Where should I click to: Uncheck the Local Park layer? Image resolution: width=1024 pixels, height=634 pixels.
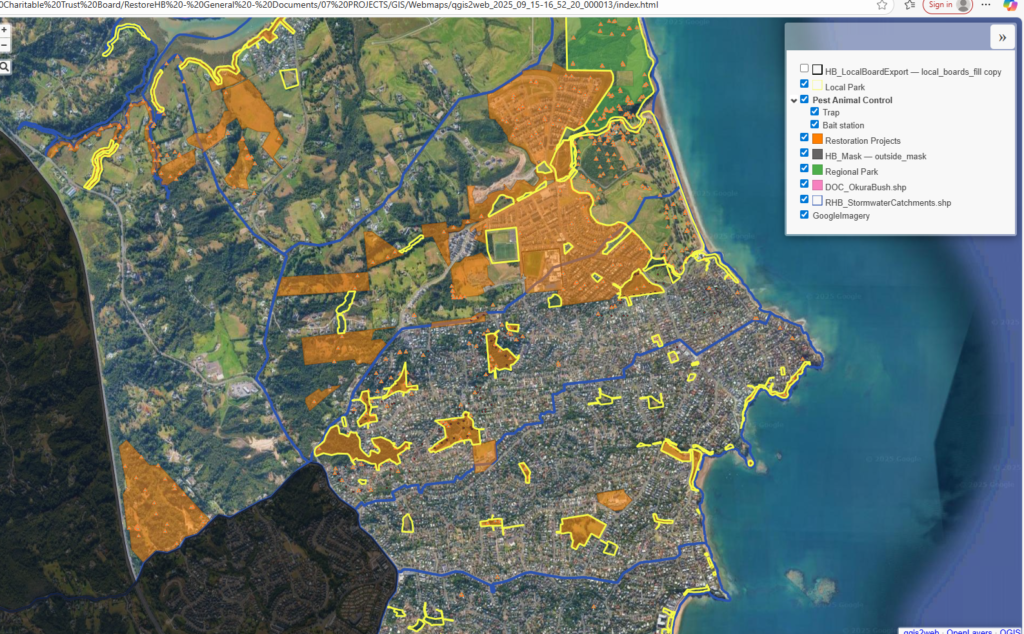[804, 85]
